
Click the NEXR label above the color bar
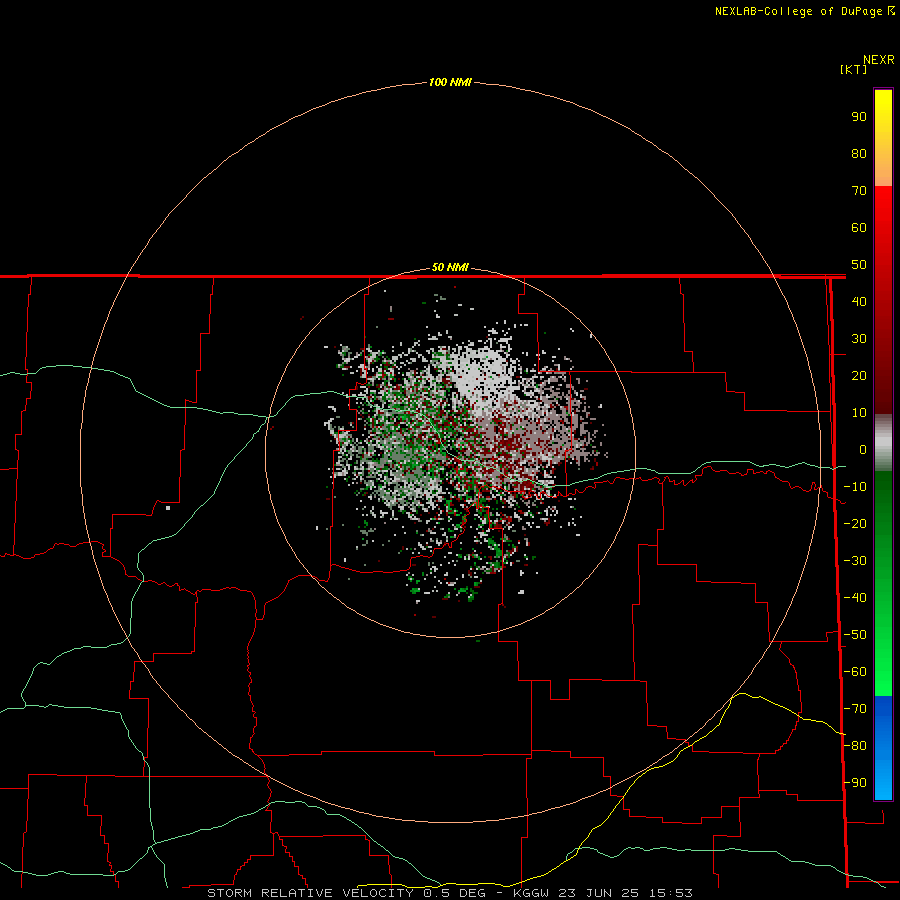coord(879,60)
